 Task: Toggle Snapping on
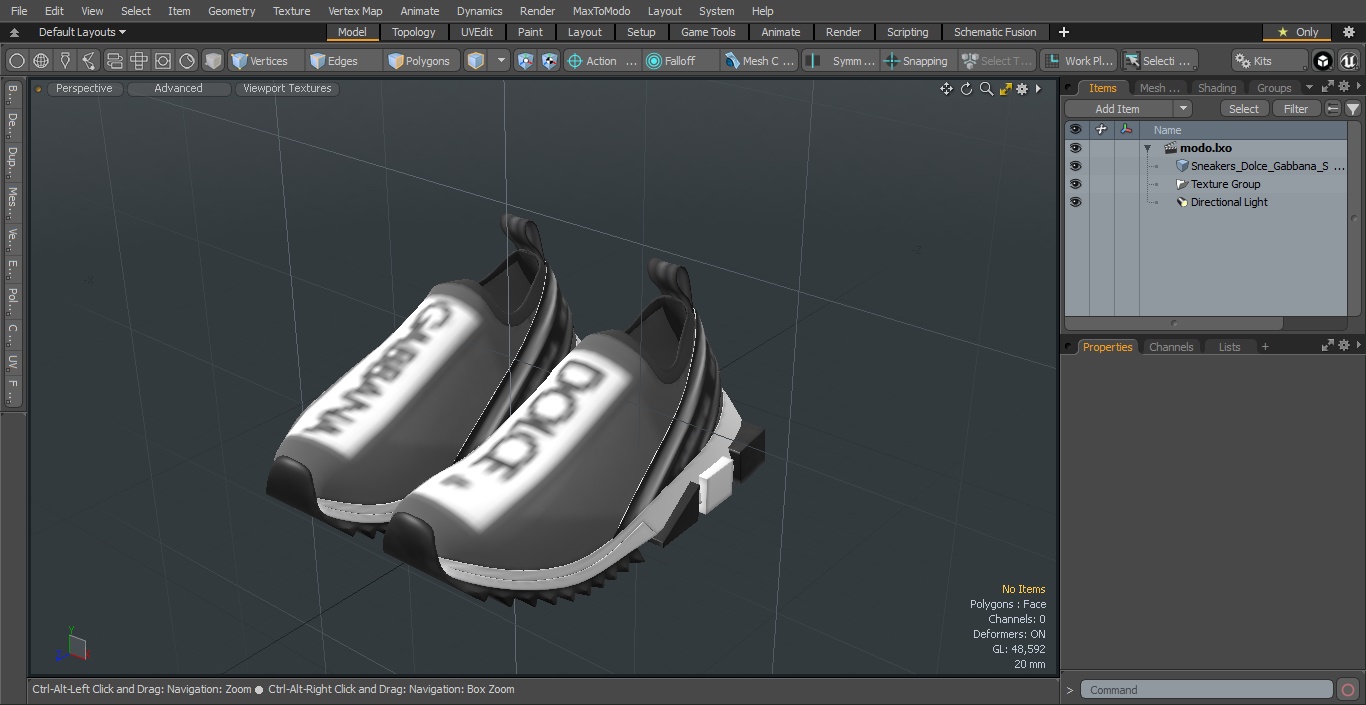coord(917,61)
